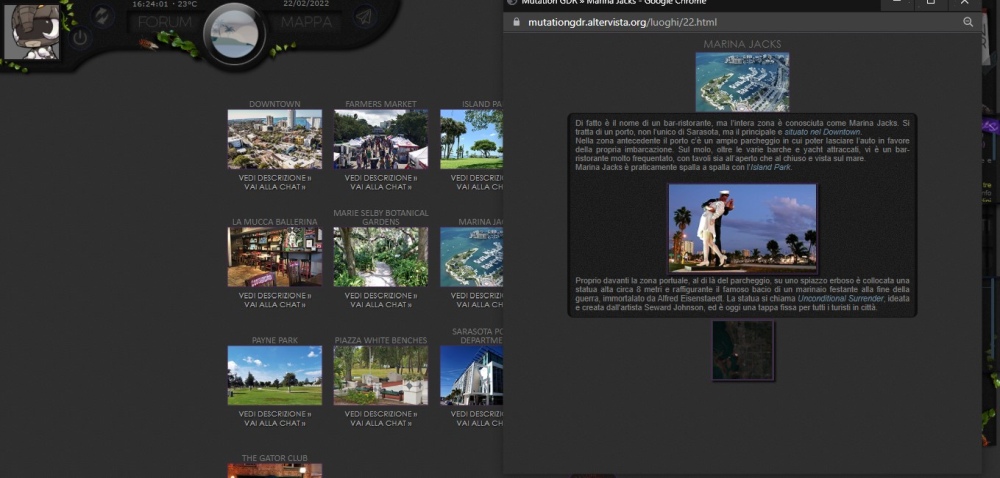Click the refresh arrows icon near the avatar
Image resolution: width=1000 pixels, height=478 pixels.
(x=102, y=16)
